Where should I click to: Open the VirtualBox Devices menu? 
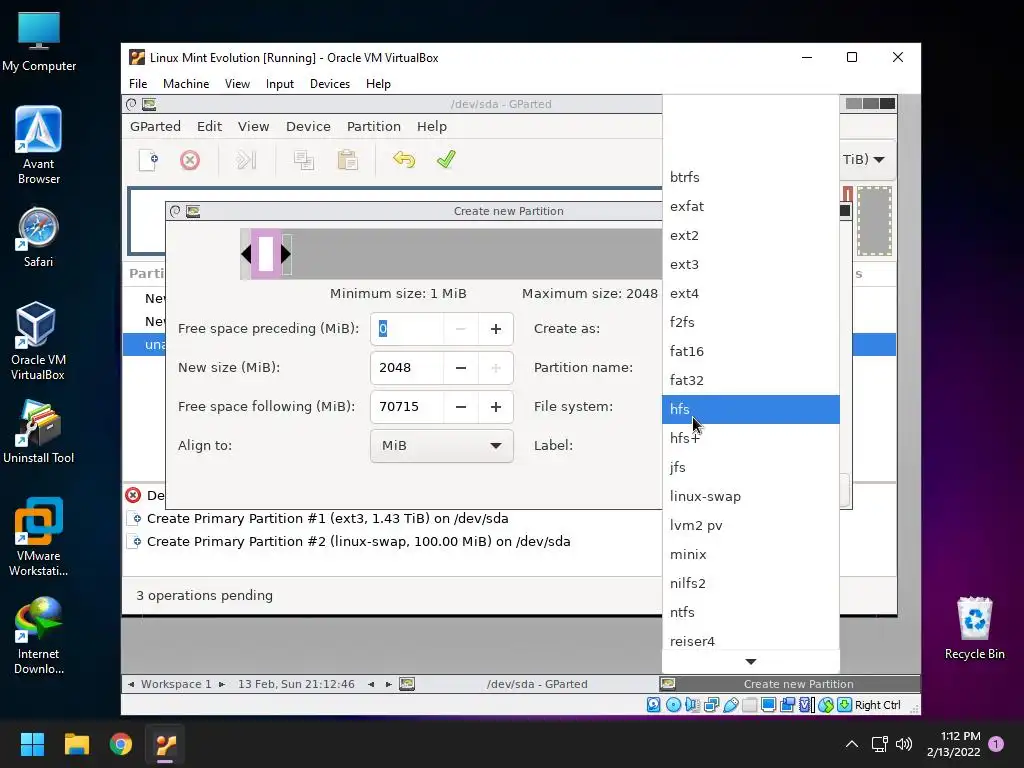coord(330,84)
